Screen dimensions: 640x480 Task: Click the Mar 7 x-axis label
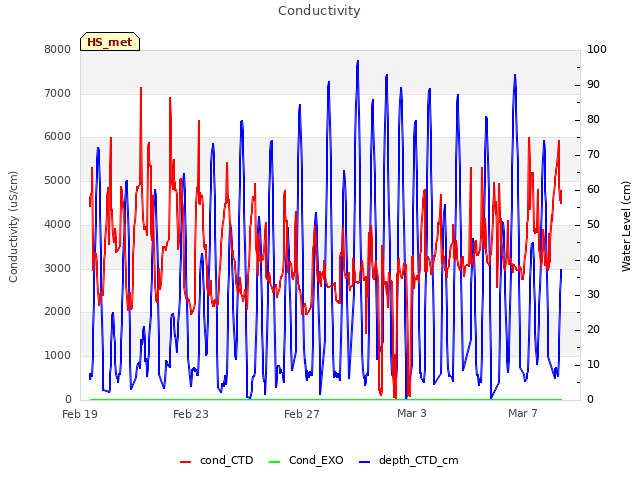click(523, 413)
